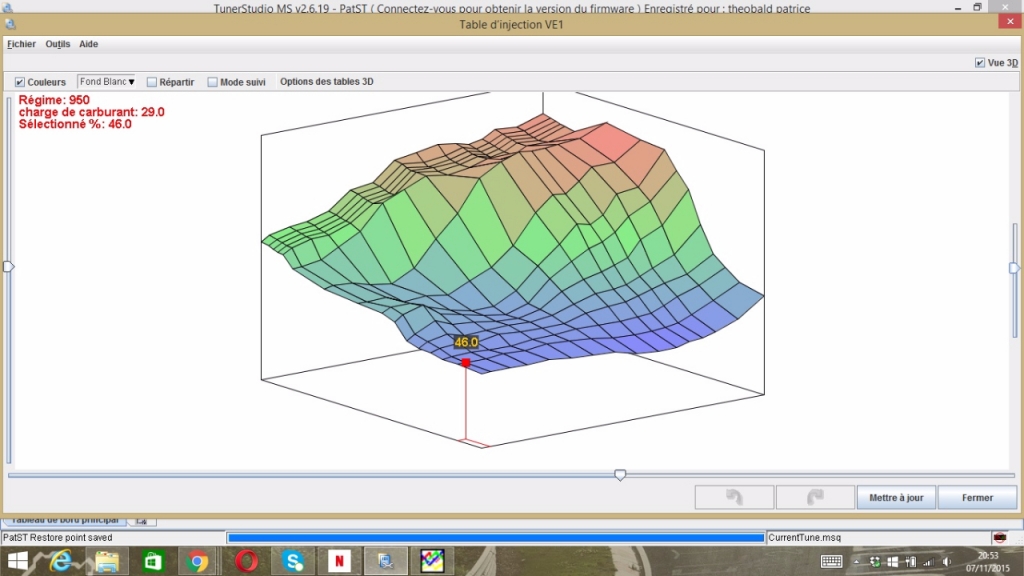This screenshot has width=1024, height=576.
Task: Click the window icon in title bar
Action: tap(10, 24)
